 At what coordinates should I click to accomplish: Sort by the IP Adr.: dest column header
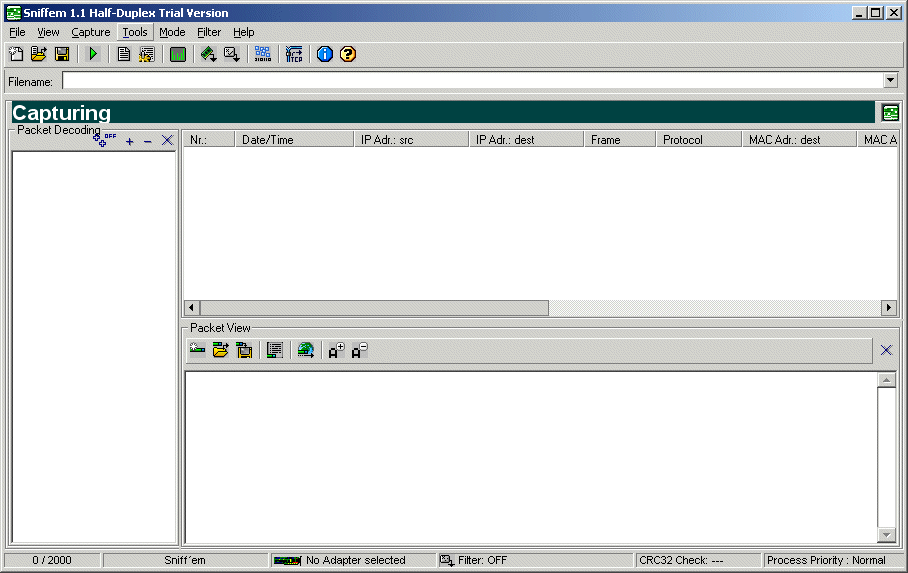click(x=526, y=140)
